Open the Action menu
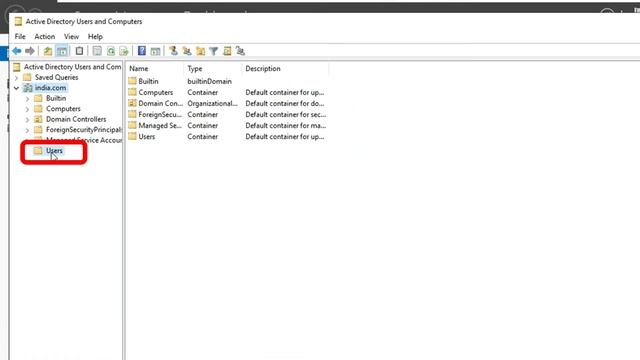640x360 pixels. coord(44,36)
